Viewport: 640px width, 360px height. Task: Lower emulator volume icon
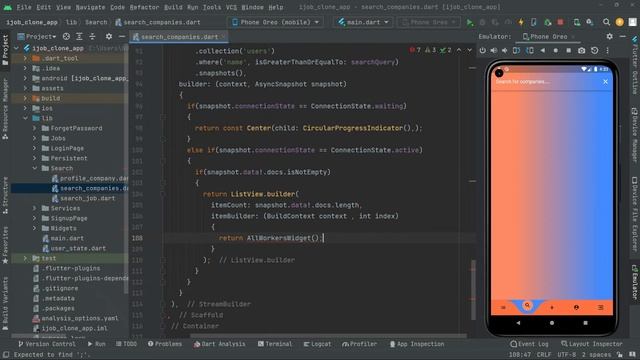[505, 50]
